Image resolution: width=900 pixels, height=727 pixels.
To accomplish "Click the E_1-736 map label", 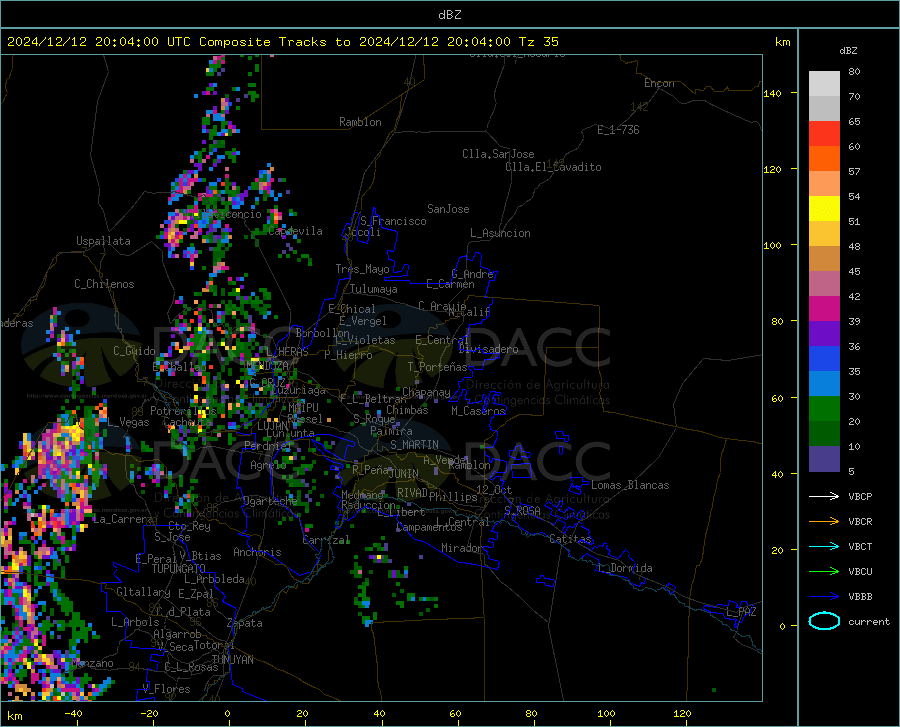I will (618, 130).
